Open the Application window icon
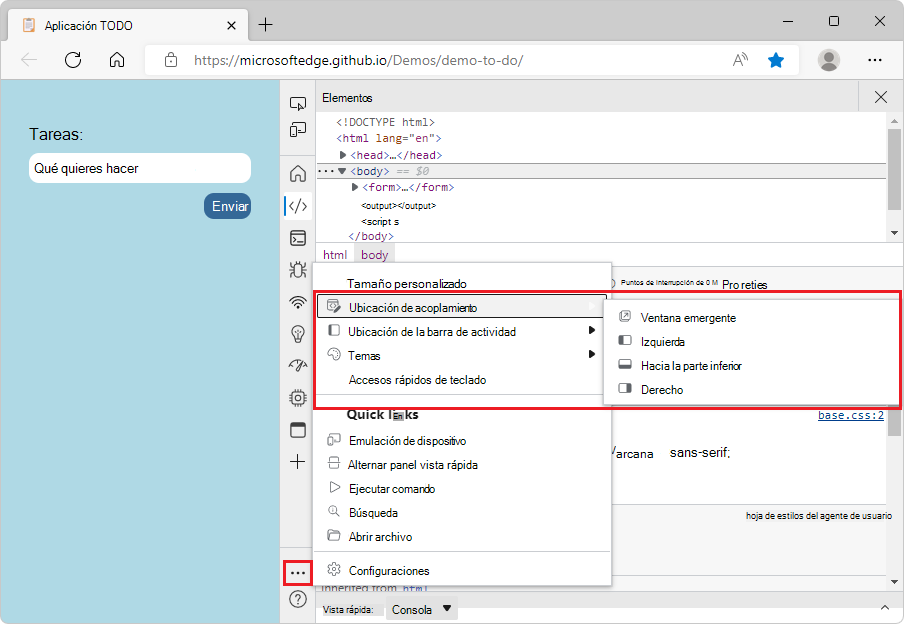This screenshot has height=624, width=904. pyautogui.click(x=297, y=430)
